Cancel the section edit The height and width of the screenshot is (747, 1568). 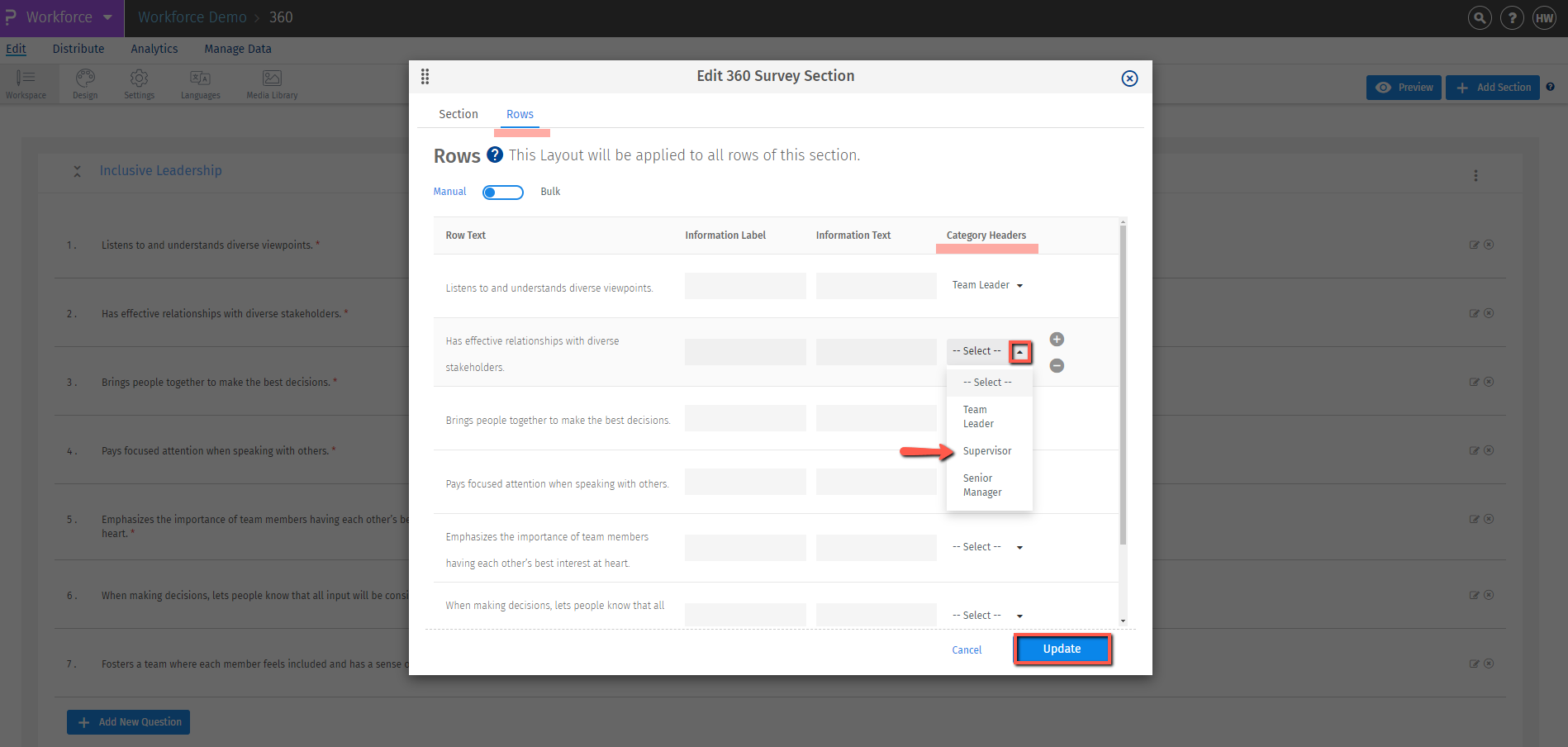click(967, 650)
